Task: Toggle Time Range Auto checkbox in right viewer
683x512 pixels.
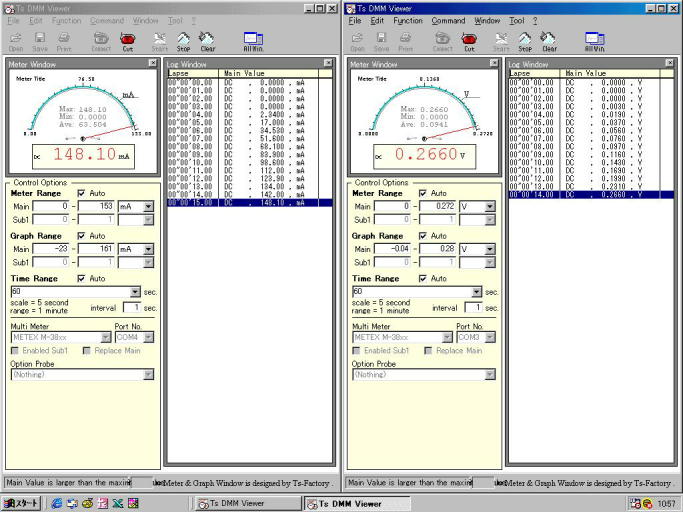Action: (423, 278)
